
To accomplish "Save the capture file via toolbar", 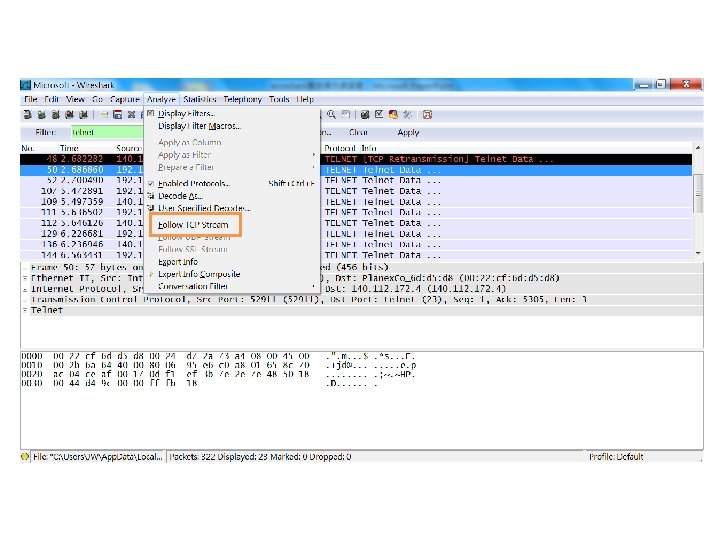I will pos(118,115).
